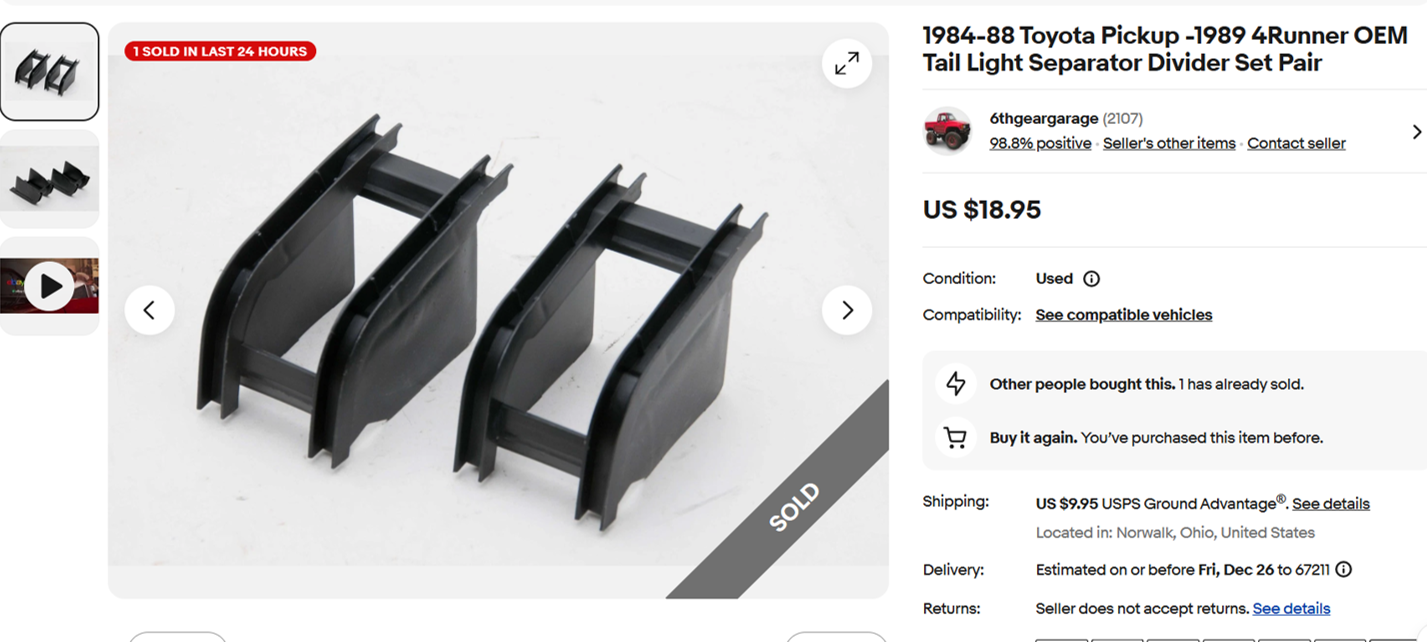This screenshot has height=642, width=1427.
Task: Open the 6thgeargarage seller name
Action: [1044, 119]
